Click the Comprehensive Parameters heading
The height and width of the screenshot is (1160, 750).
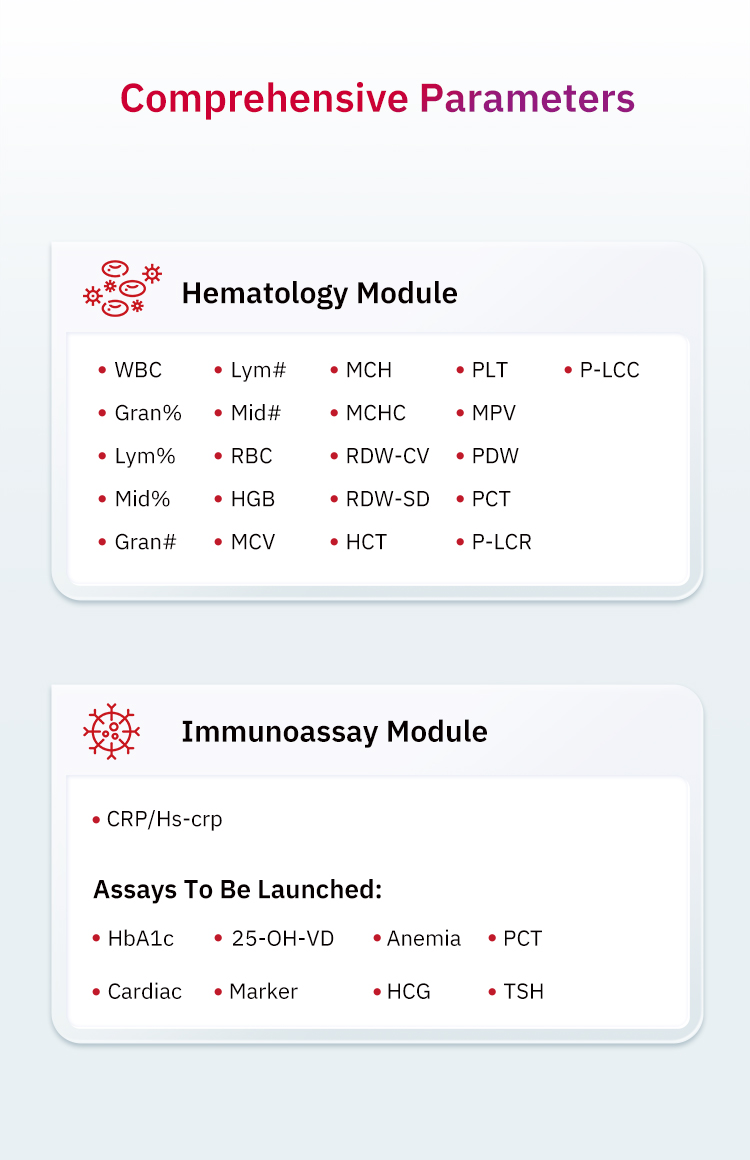coord(377,98)
